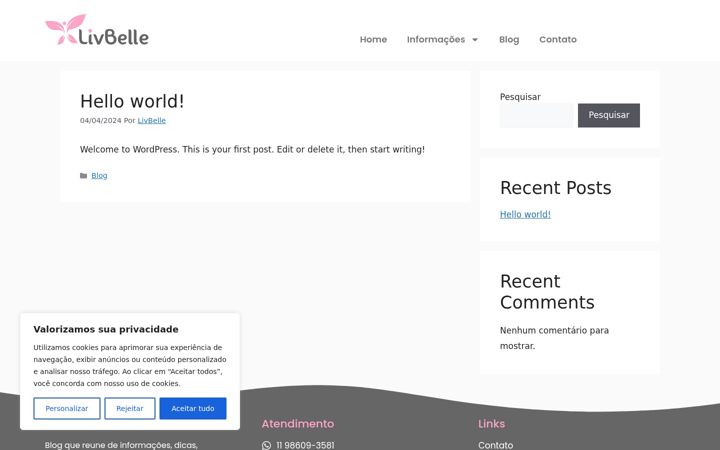Open the Home menu item
720x450 pixels.
click(x=373, y=39)
